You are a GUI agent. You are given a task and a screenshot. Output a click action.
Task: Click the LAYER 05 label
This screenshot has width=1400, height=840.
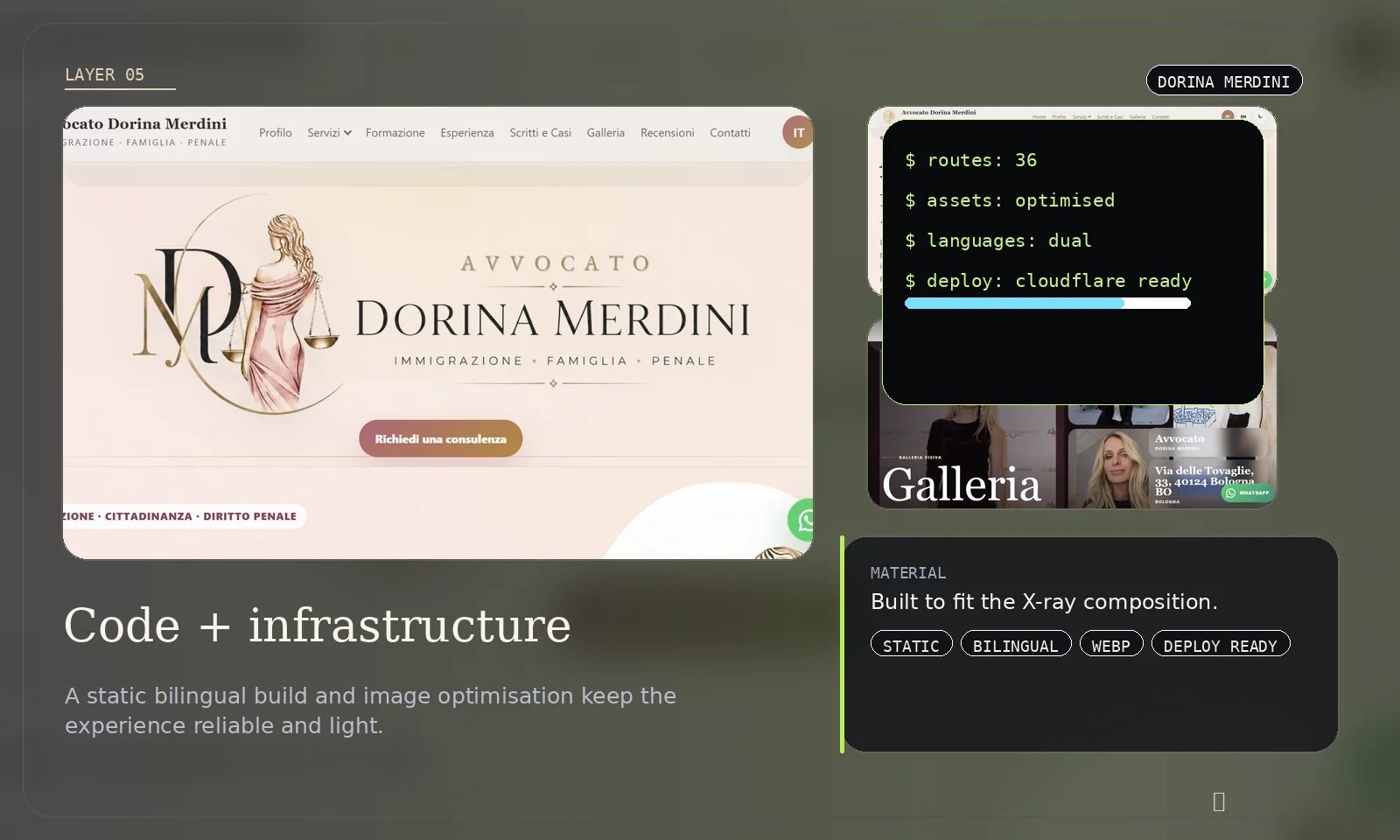(x=105, y=74)
